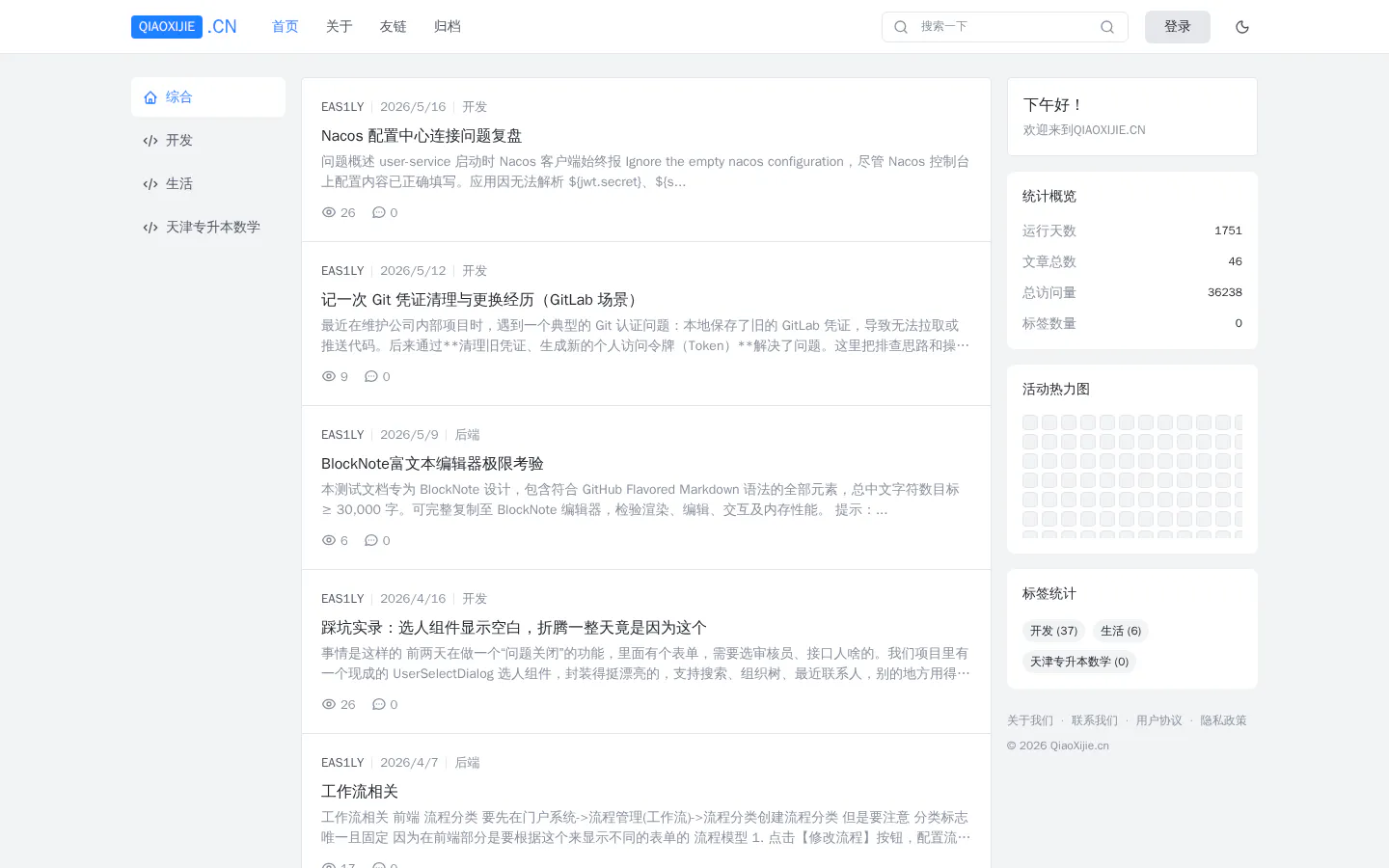Click the magnifier icon right of search field

(x=1107, y=27)
